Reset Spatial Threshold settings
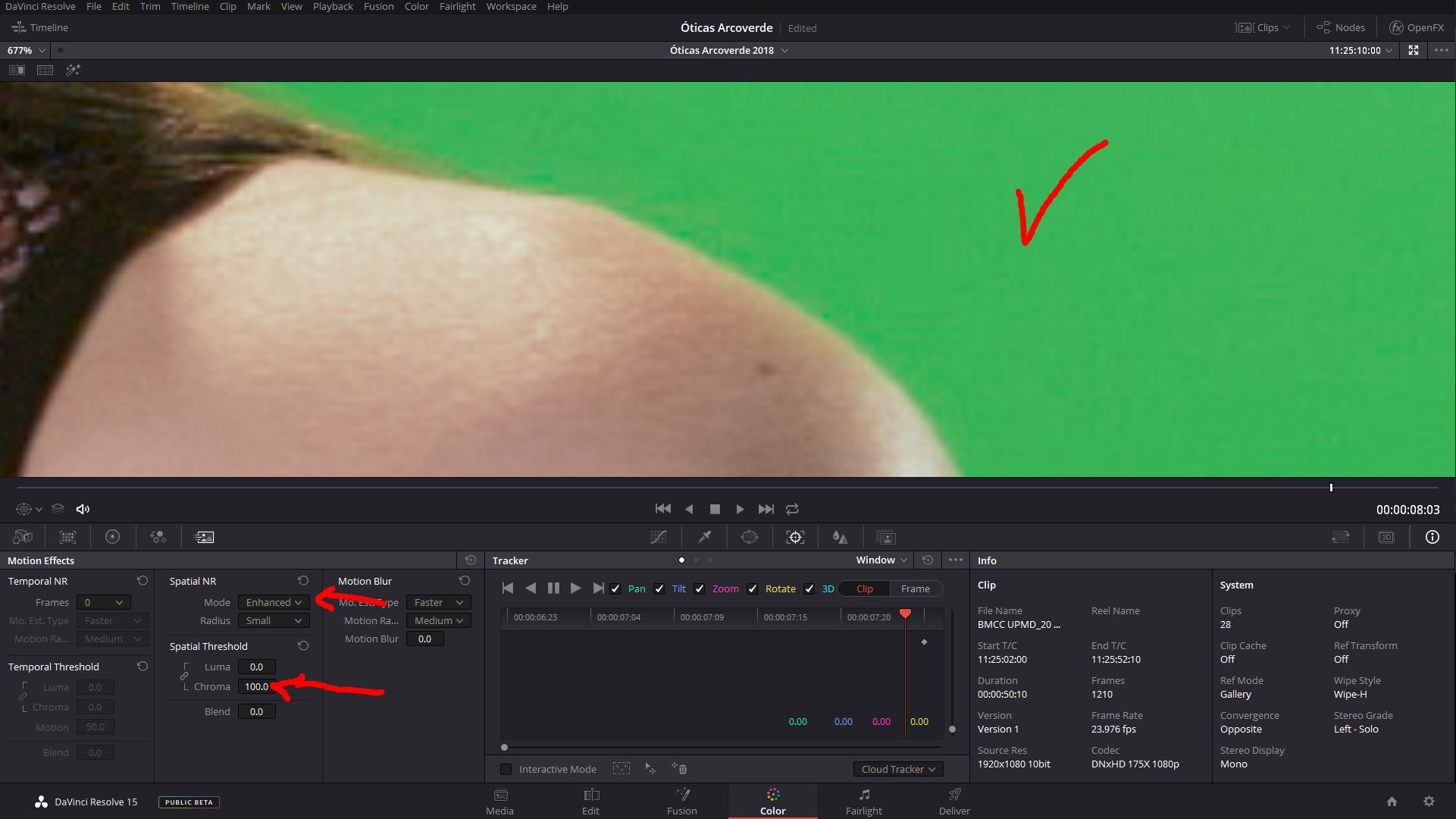The width and height of the screenshot is (1456, 819). pyautogui.click(x=303, y=646)
